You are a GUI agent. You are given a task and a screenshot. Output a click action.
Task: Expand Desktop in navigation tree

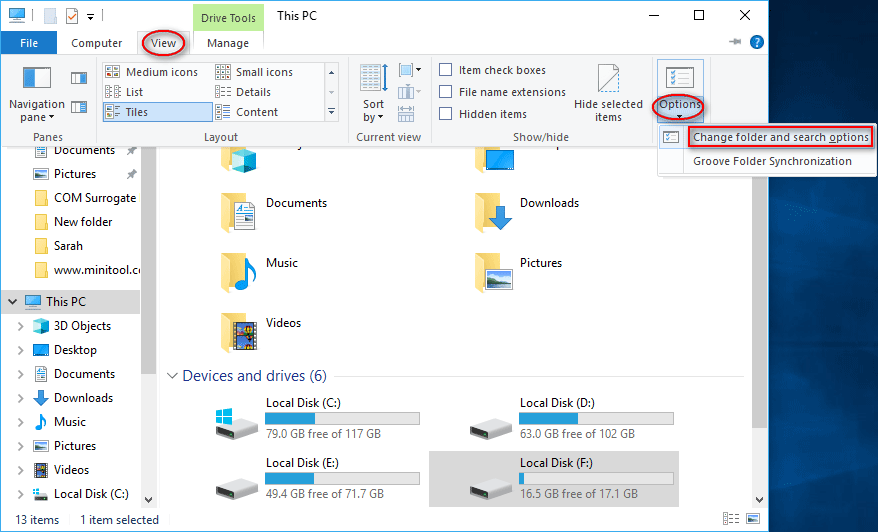pos(21,350)
